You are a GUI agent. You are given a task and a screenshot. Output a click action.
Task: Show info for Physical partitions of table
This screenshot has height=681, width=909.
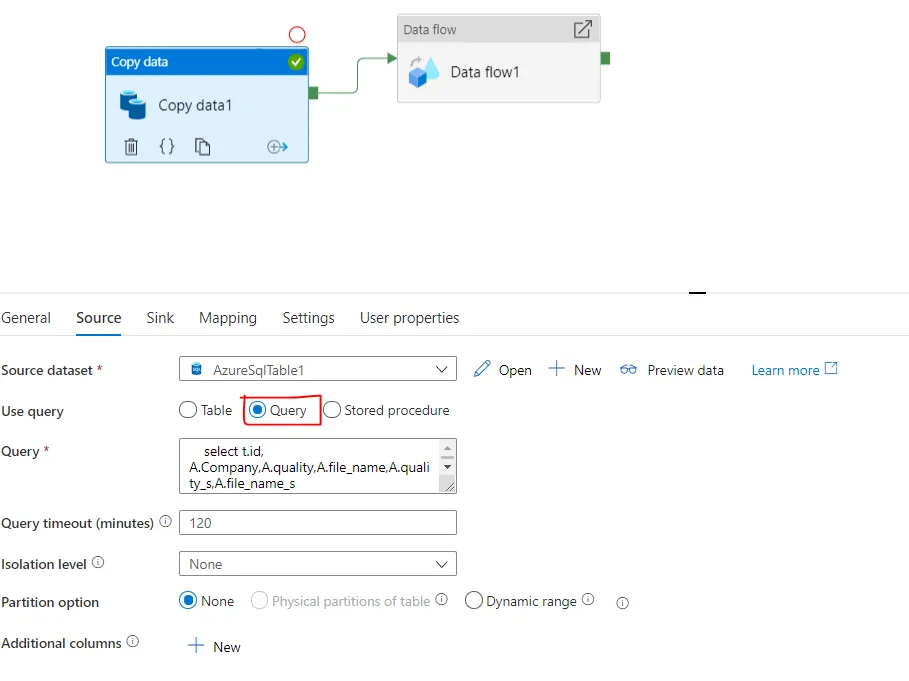[442, 599]
